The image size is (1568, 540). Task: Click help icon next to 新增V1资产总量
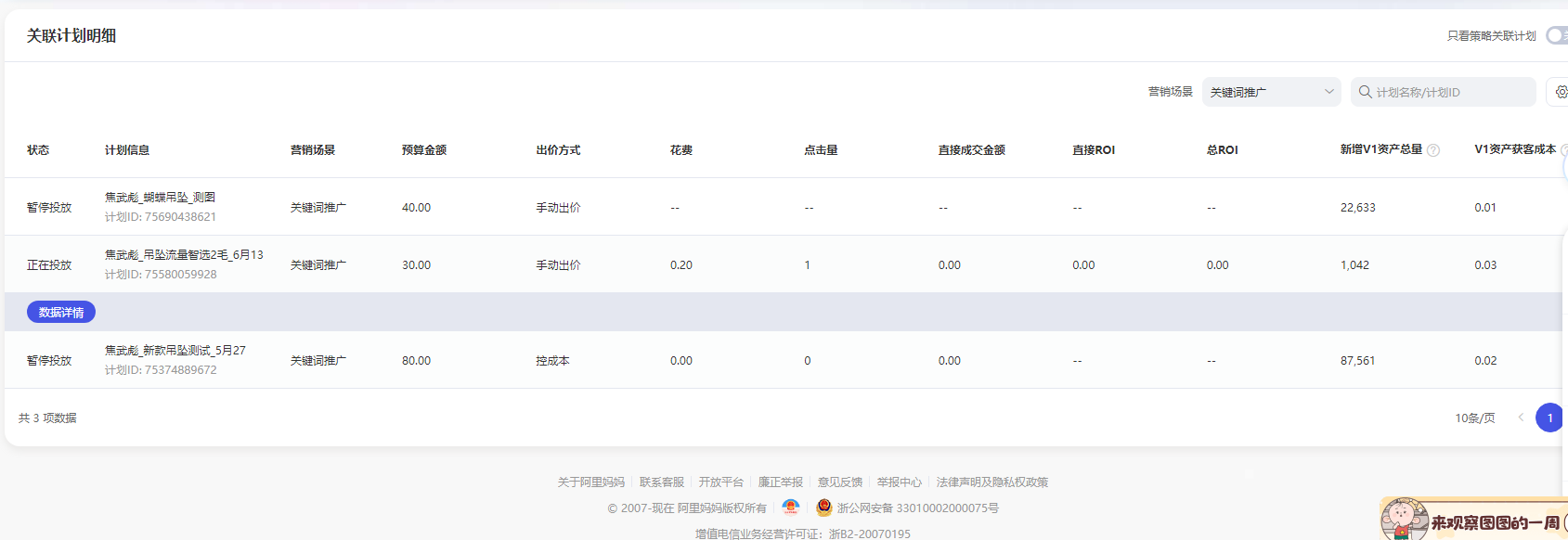[1433, 150]
